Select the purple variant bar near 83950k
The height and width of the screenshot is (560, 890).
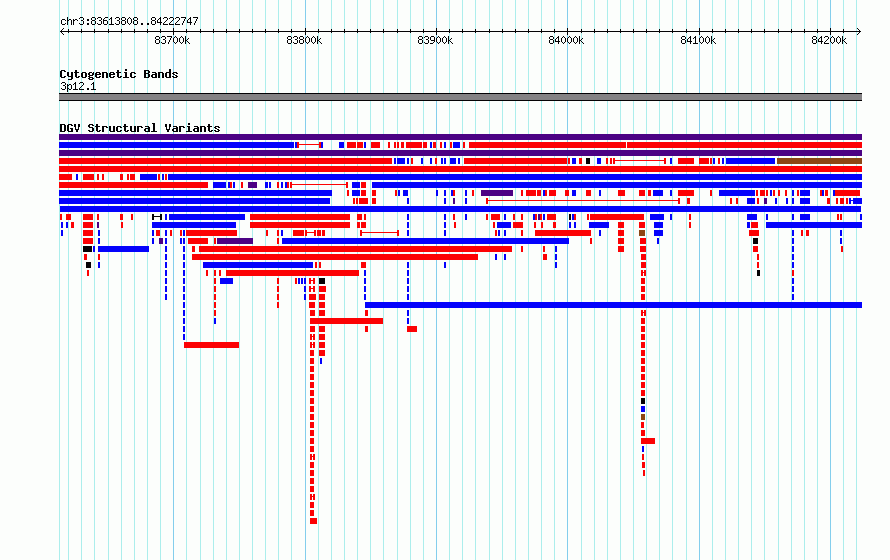(497, 193)
